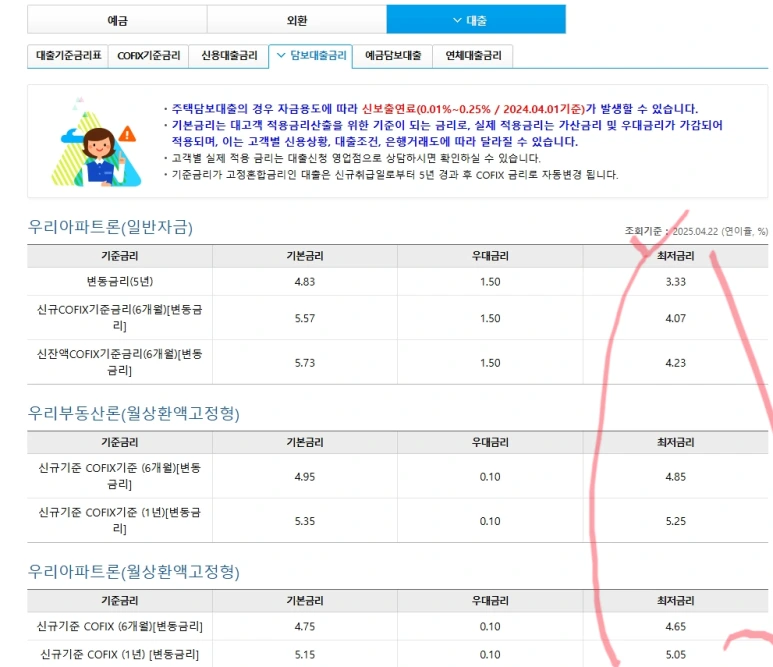Click the 4.95 base rate cell
This screenshot has width=773, height=667.
305,477
